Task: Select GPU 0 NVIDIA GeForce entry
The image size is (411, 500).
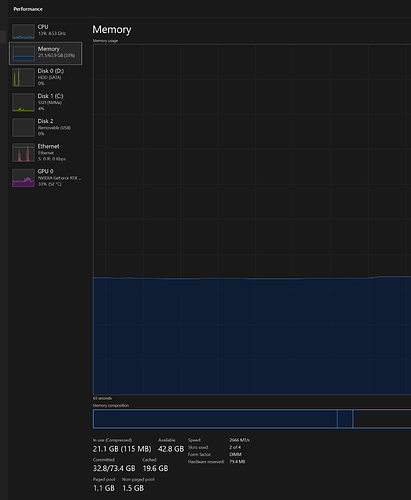Action: 45,178
